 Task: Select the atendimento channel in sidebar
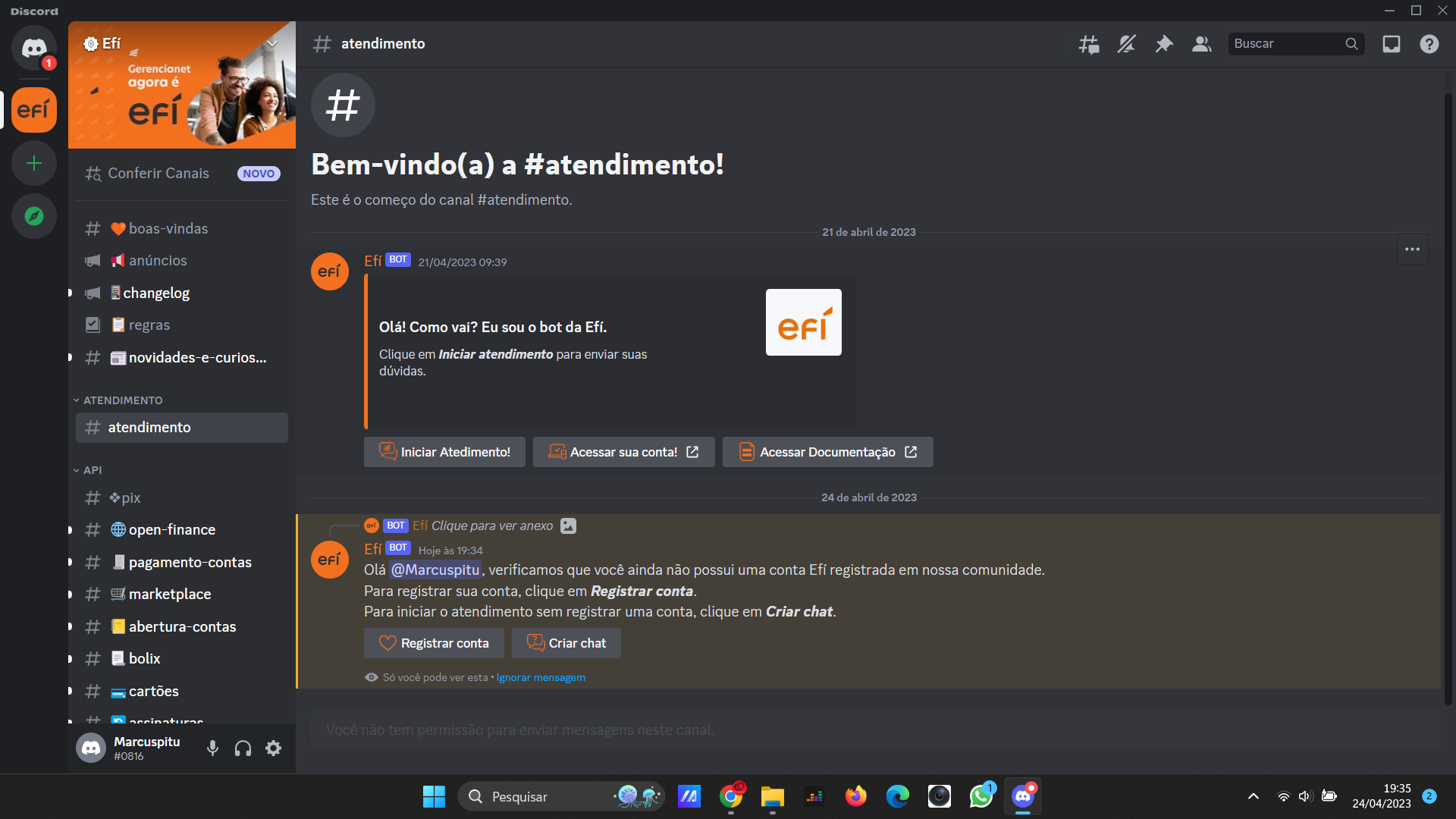(182, 428)
